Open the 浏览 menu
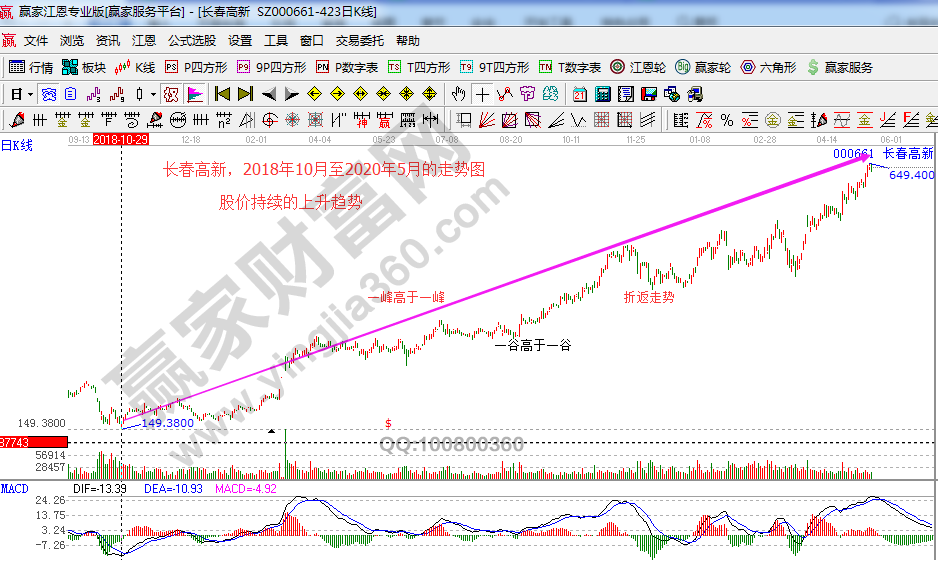This screenshot has height=561, width=938. tap(72, 41)
